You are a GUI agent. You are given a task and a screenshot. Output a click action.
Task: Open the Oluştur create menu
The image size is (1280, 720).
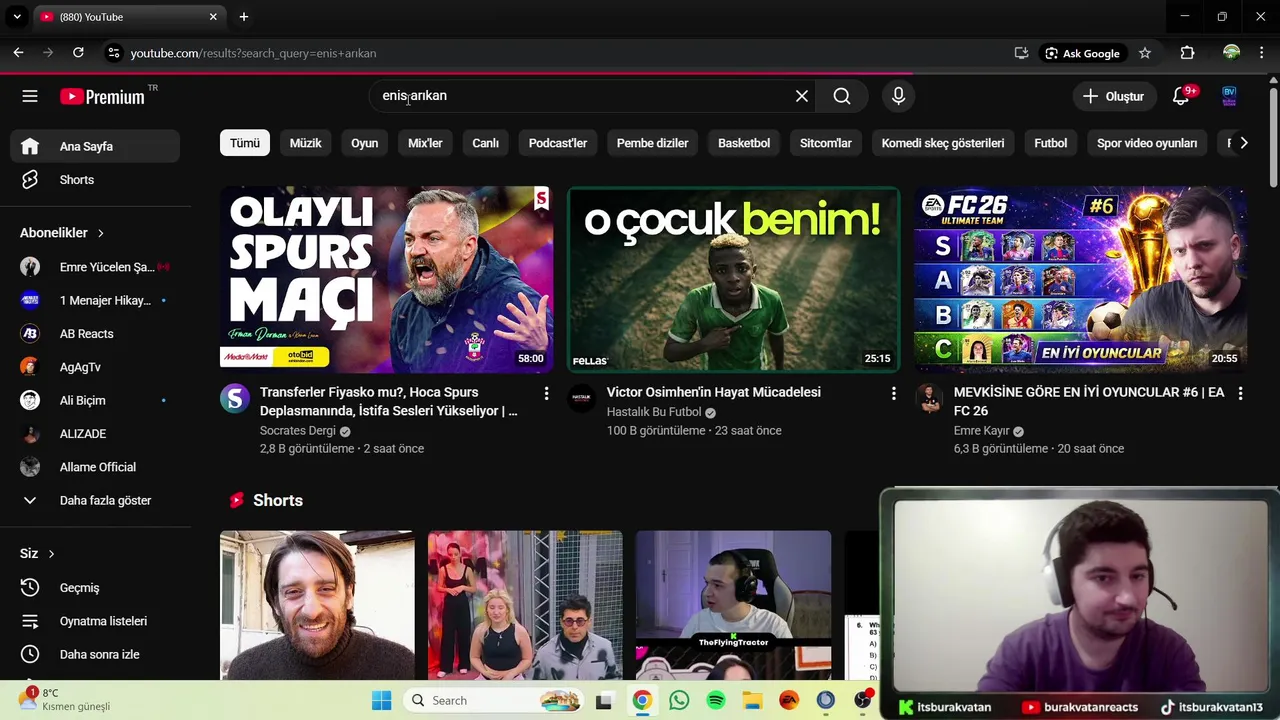[1113, 96]
